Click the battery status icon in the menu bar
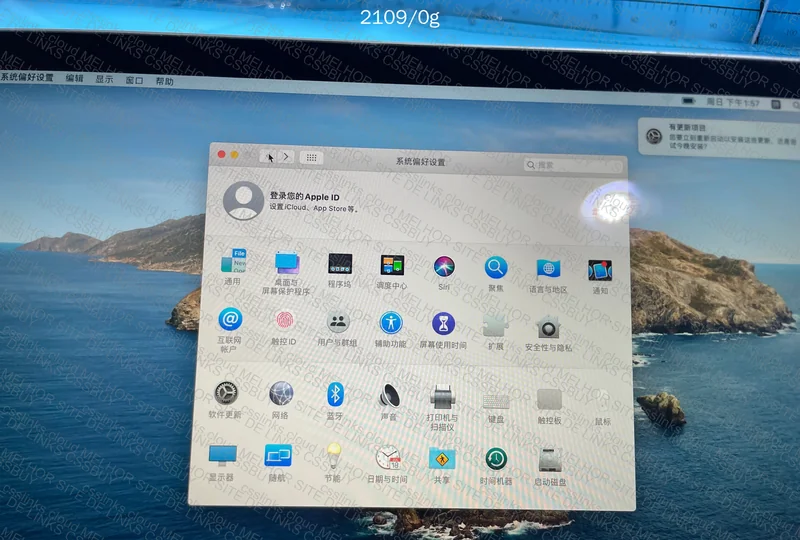The image size is (800, 540). pos(689,101)
